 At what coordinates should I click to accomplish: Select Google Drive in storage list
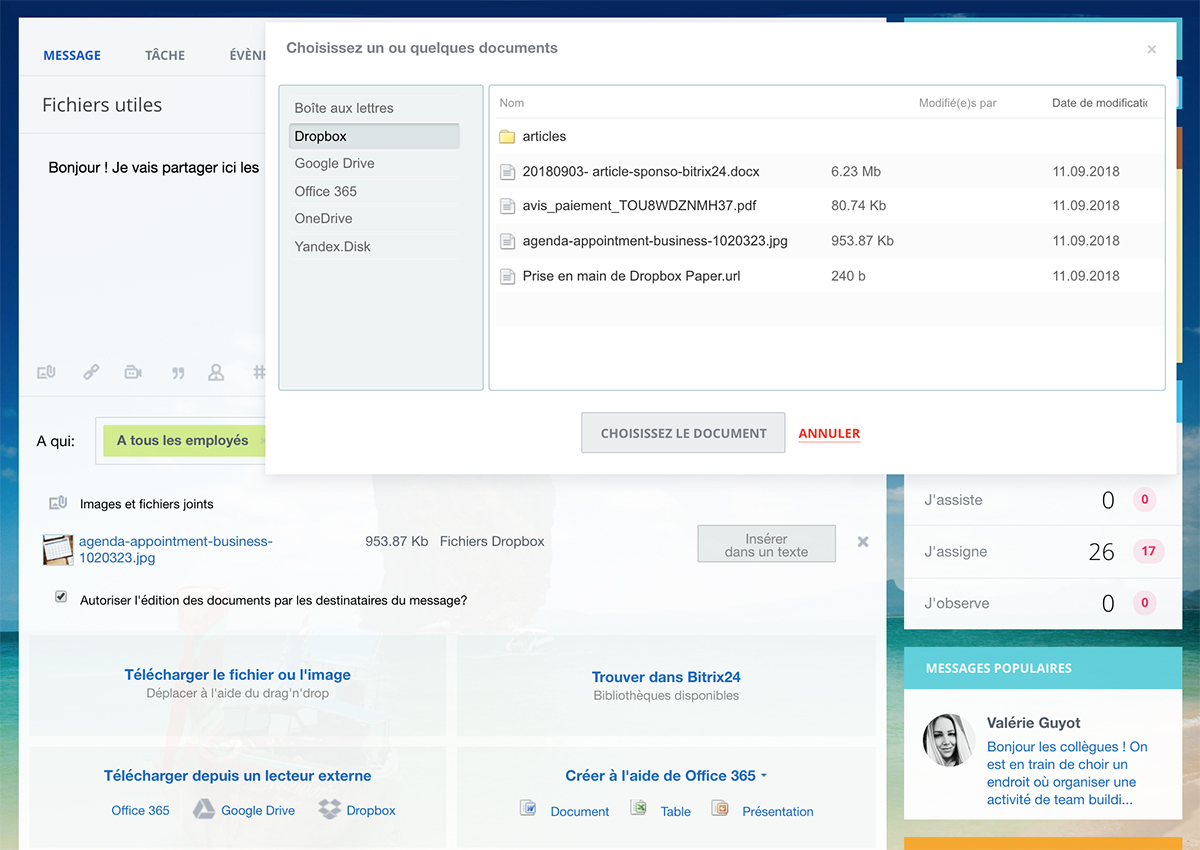[334, 164]
